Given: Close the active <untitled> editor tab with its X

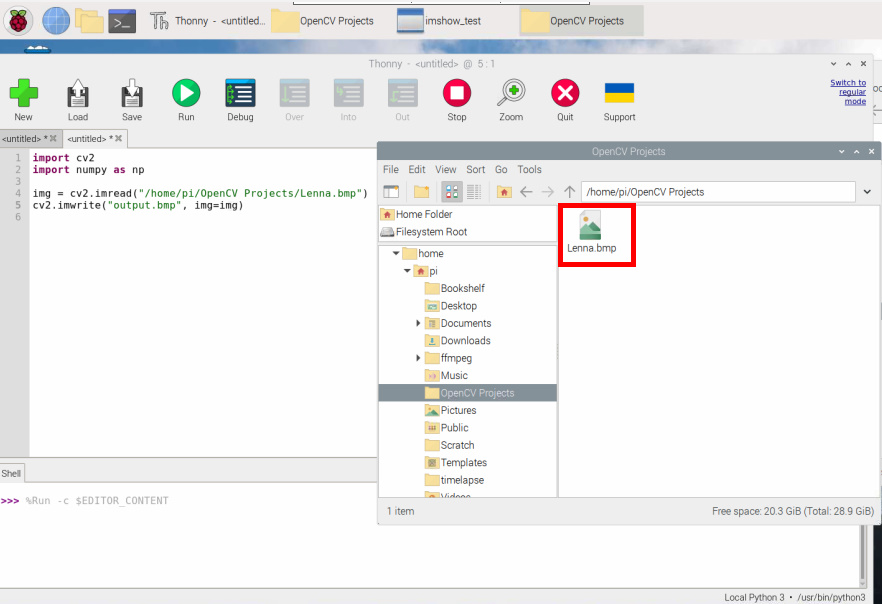Looking at the screenshot, I should [x=118, y=138].
